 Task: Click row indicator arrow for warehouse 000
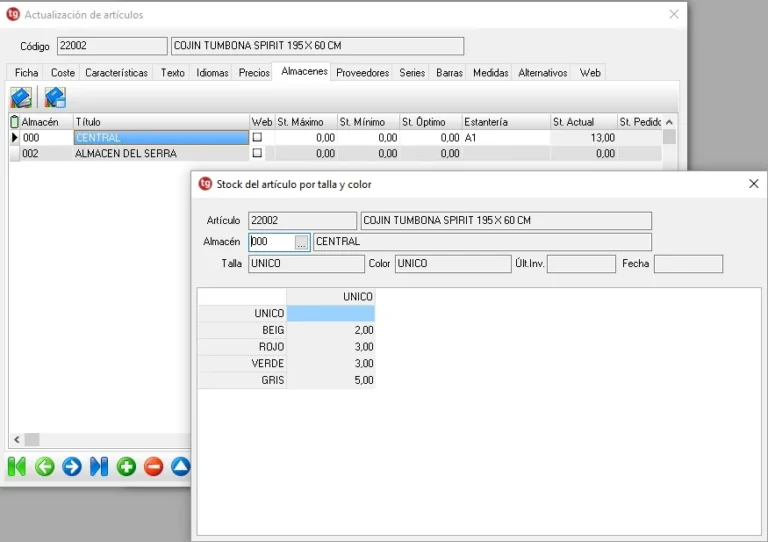coord(15,138)
